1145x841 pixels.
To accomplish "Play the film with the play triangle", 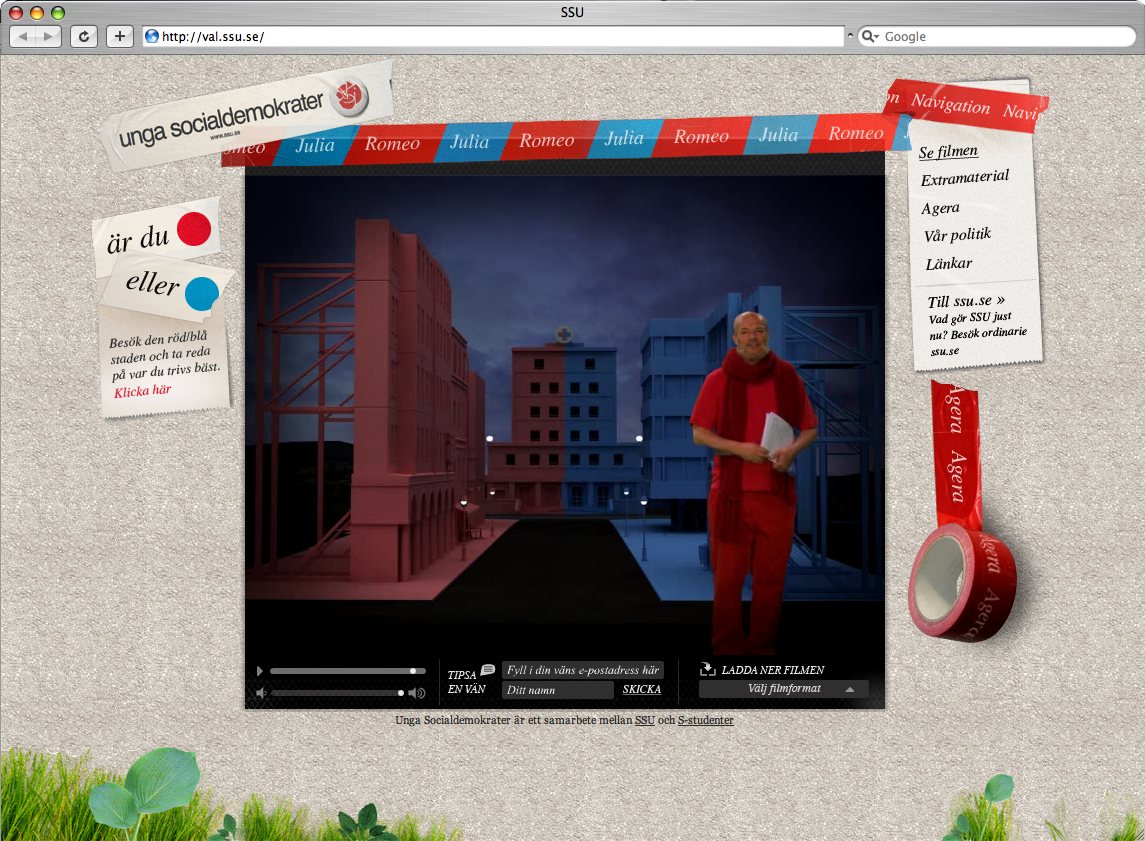I will (x=259, y=671).
